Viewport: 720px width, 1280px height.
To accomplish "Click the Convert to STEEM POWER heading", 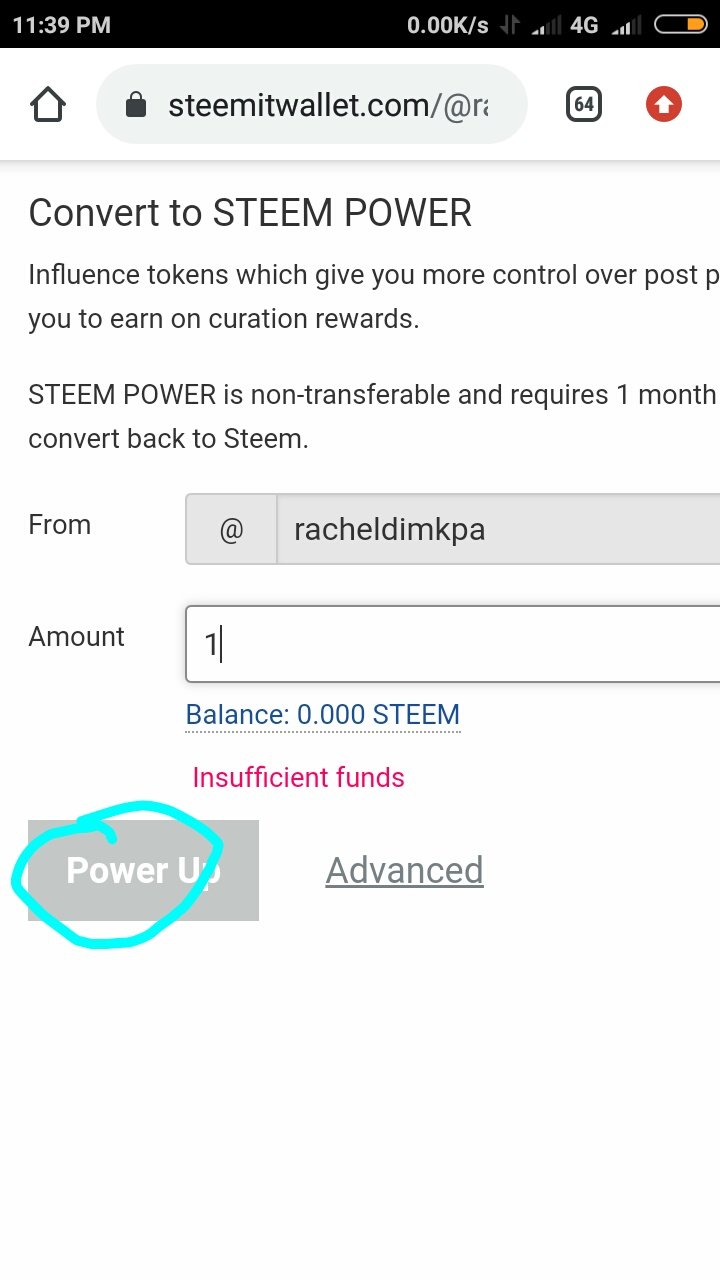I will coord(250,213).
